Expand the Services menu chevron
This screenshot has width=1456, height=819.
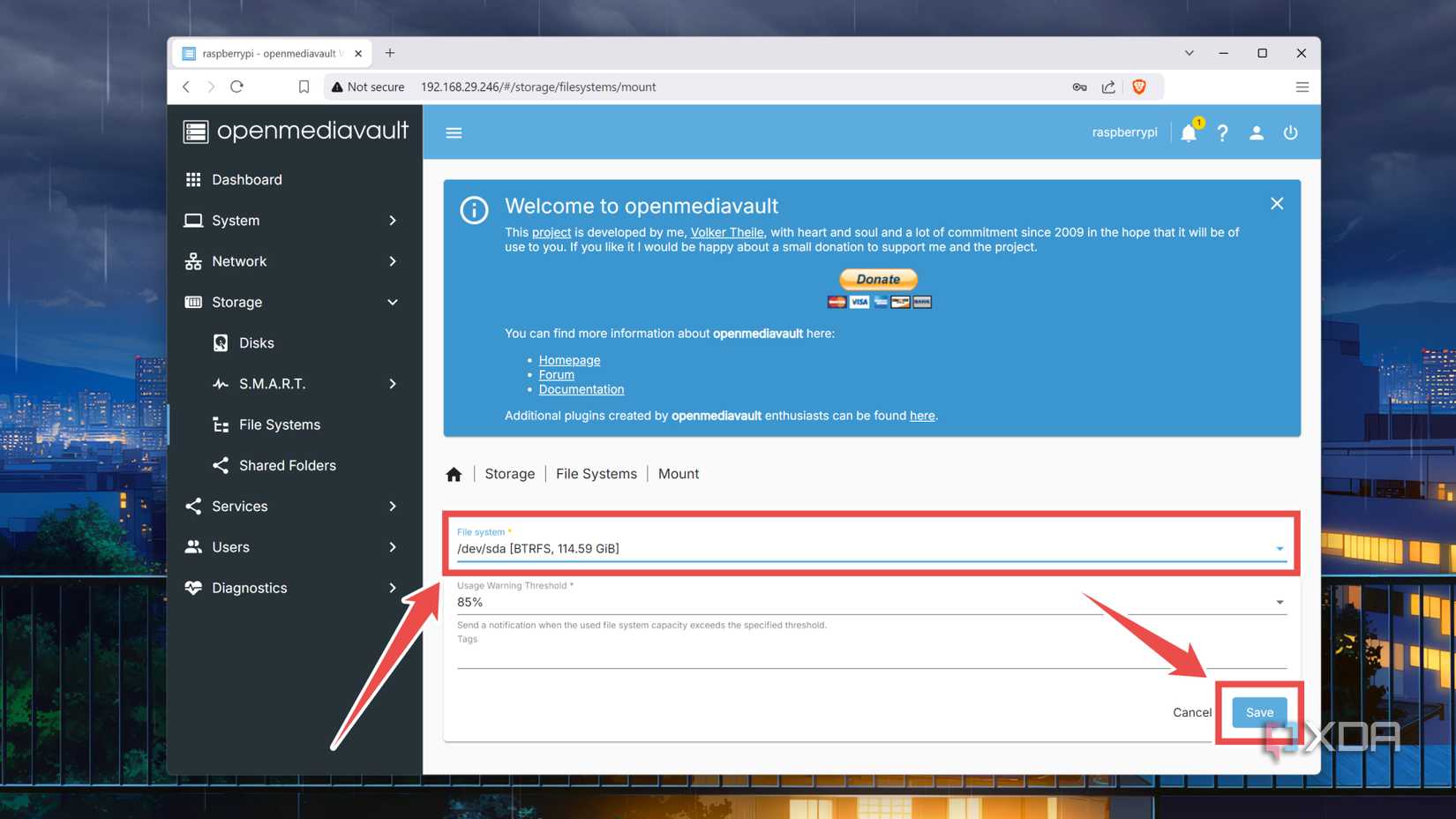pyautogui.click(x=393, y=507)
